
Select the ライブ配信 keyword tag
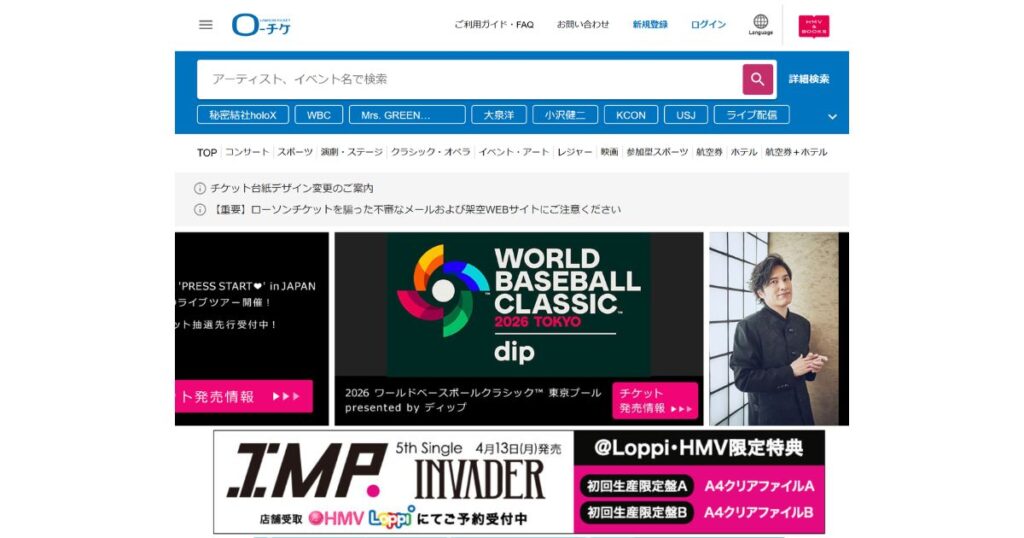pyautogui.click(x=752, y=115)
